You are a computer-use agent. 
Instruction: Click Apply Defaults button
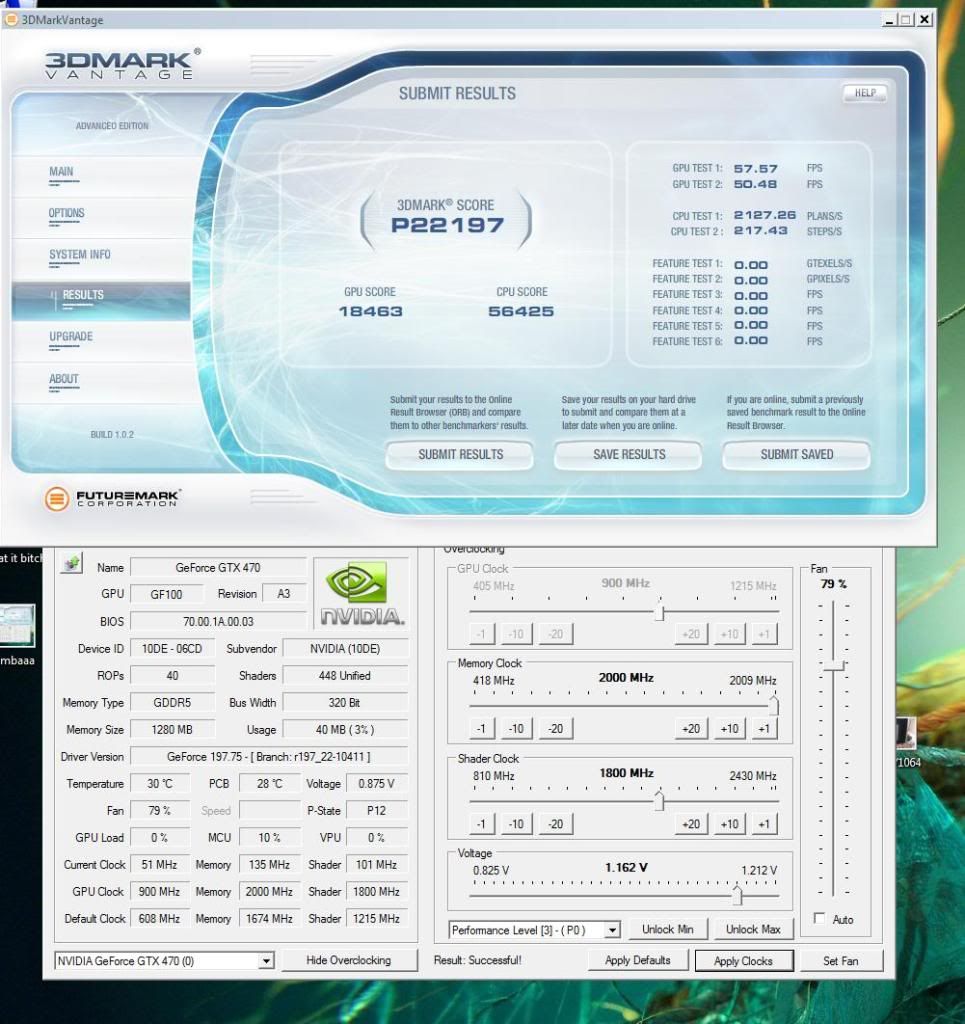(x=638, y=960)
